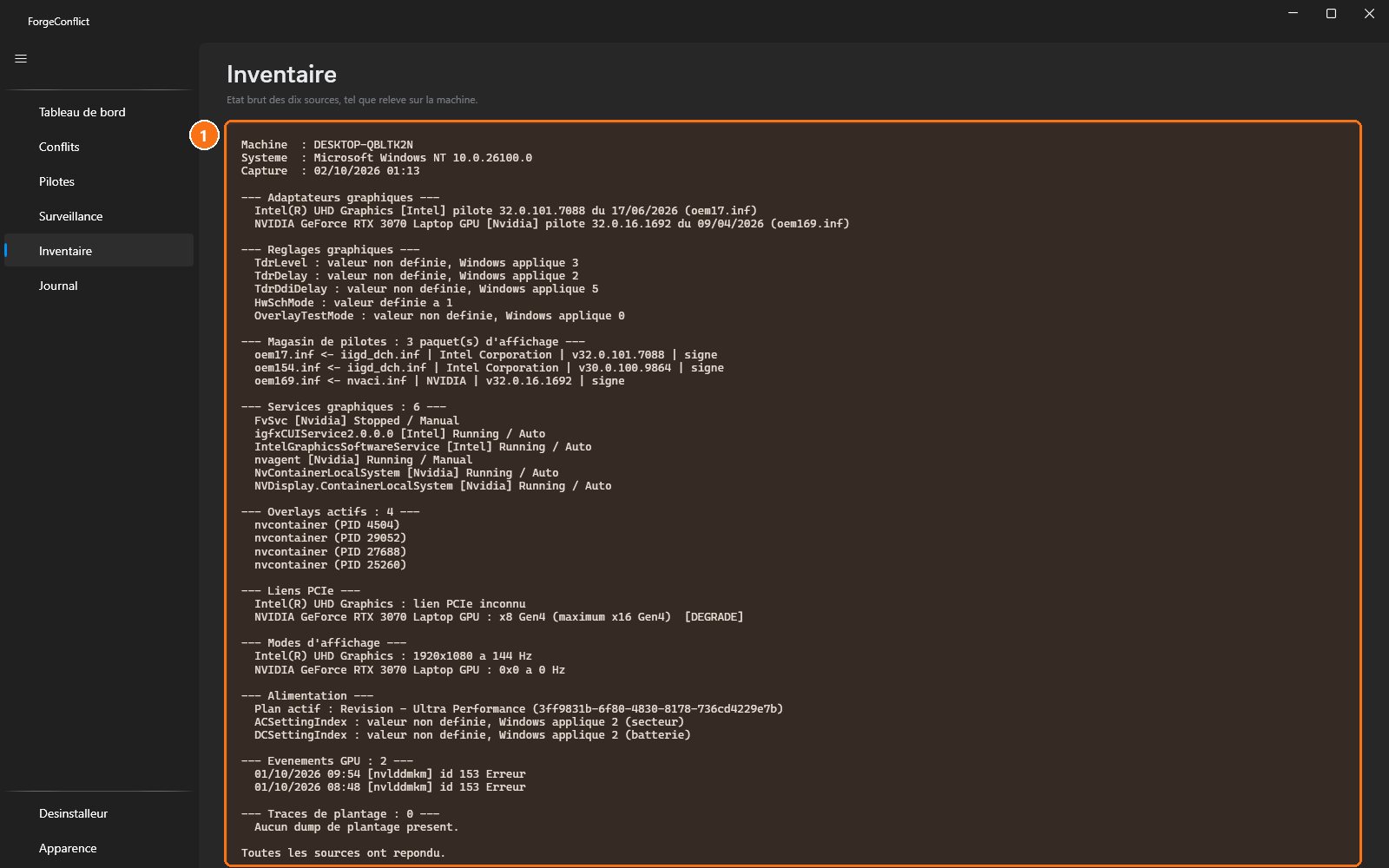Open the Journal page
Viewport: 1389px width, 868px height.
tap(99, 286)
